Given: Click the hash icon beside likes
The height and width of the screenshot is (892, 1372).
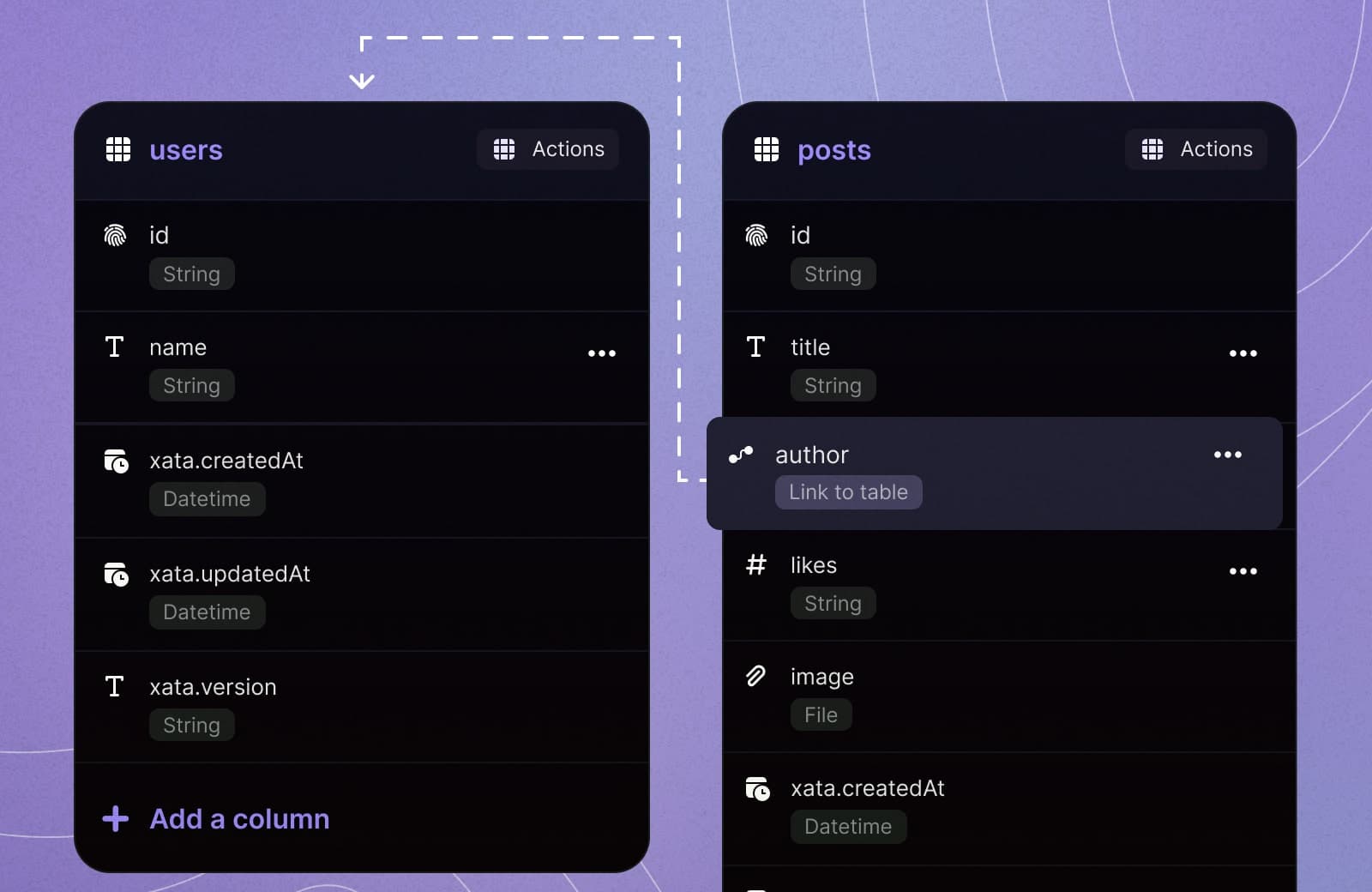Looking at the screenshot, I should tap(756, 564).
